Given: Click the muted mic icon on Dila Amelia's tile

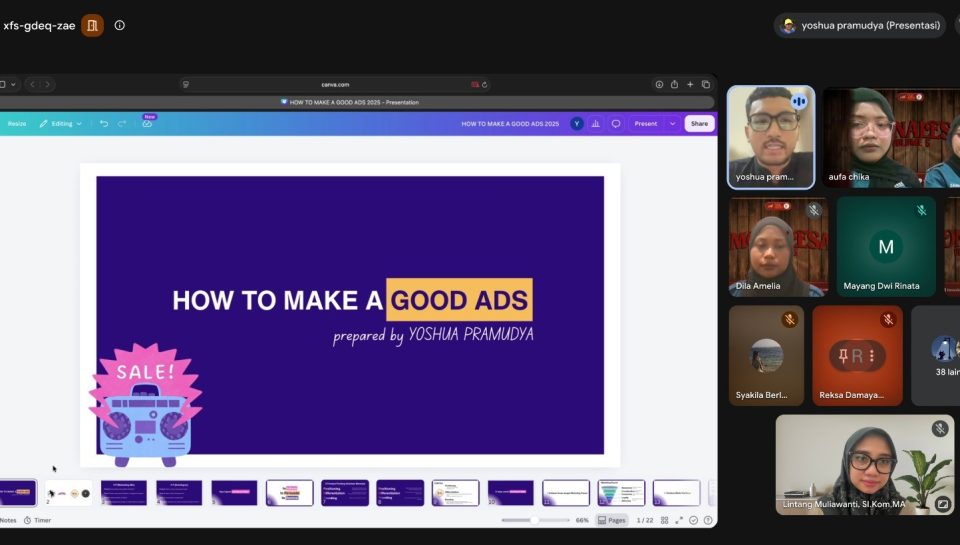Looking at the screenshot, I should click(814, 211).
